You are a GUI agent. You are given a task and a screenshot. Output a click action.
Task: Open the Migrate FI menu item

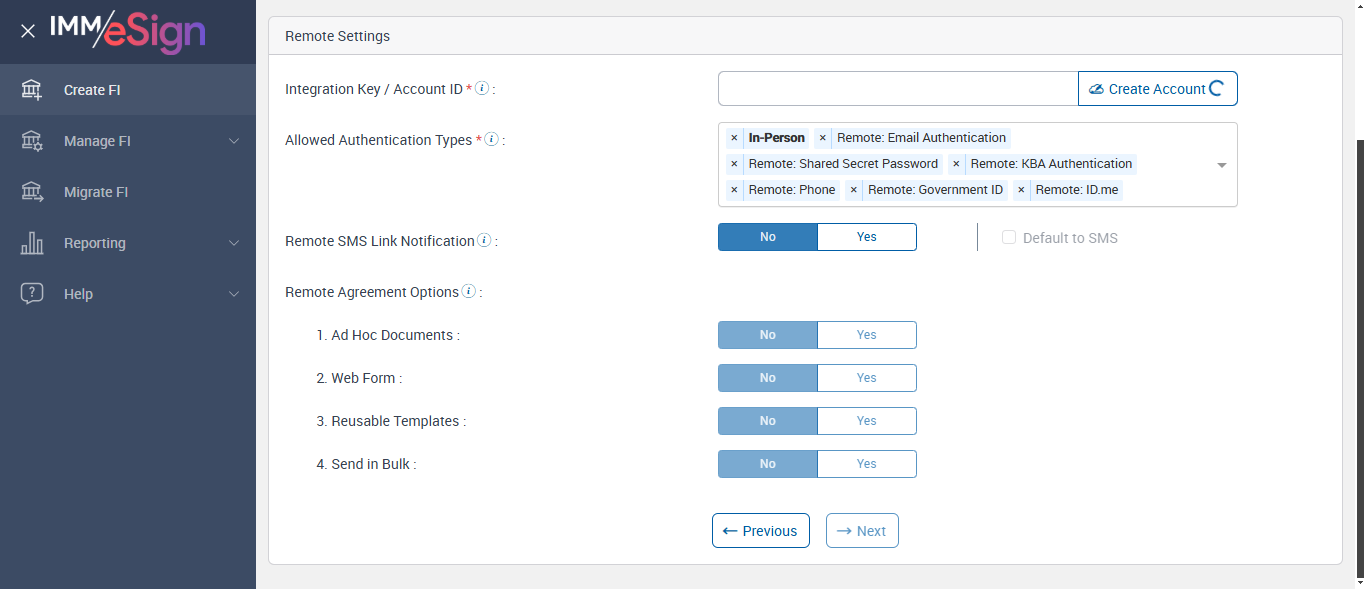(96, 192)
